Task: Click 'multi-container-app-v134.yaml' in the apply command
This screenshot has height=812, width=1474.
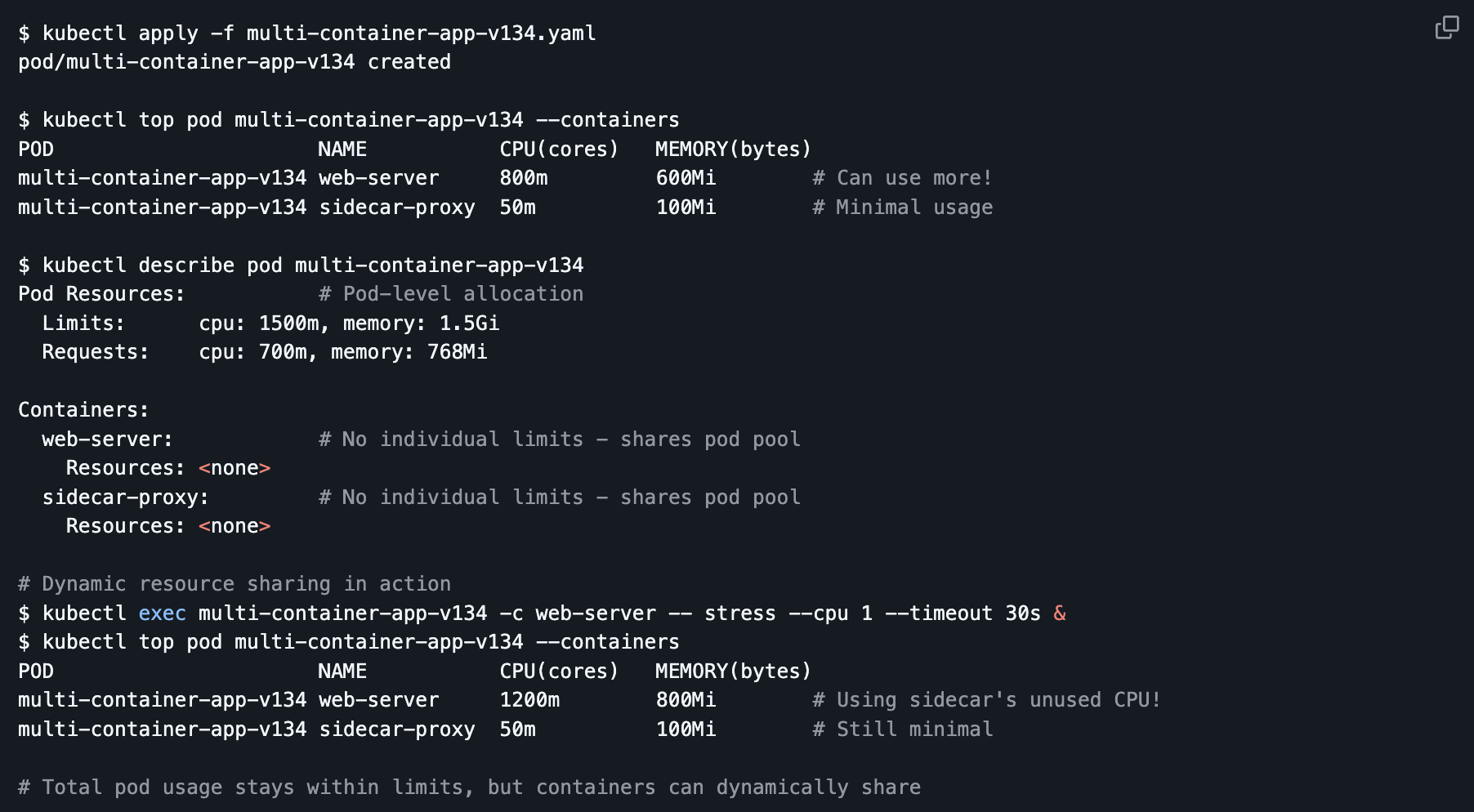Action: pos(421,33)
